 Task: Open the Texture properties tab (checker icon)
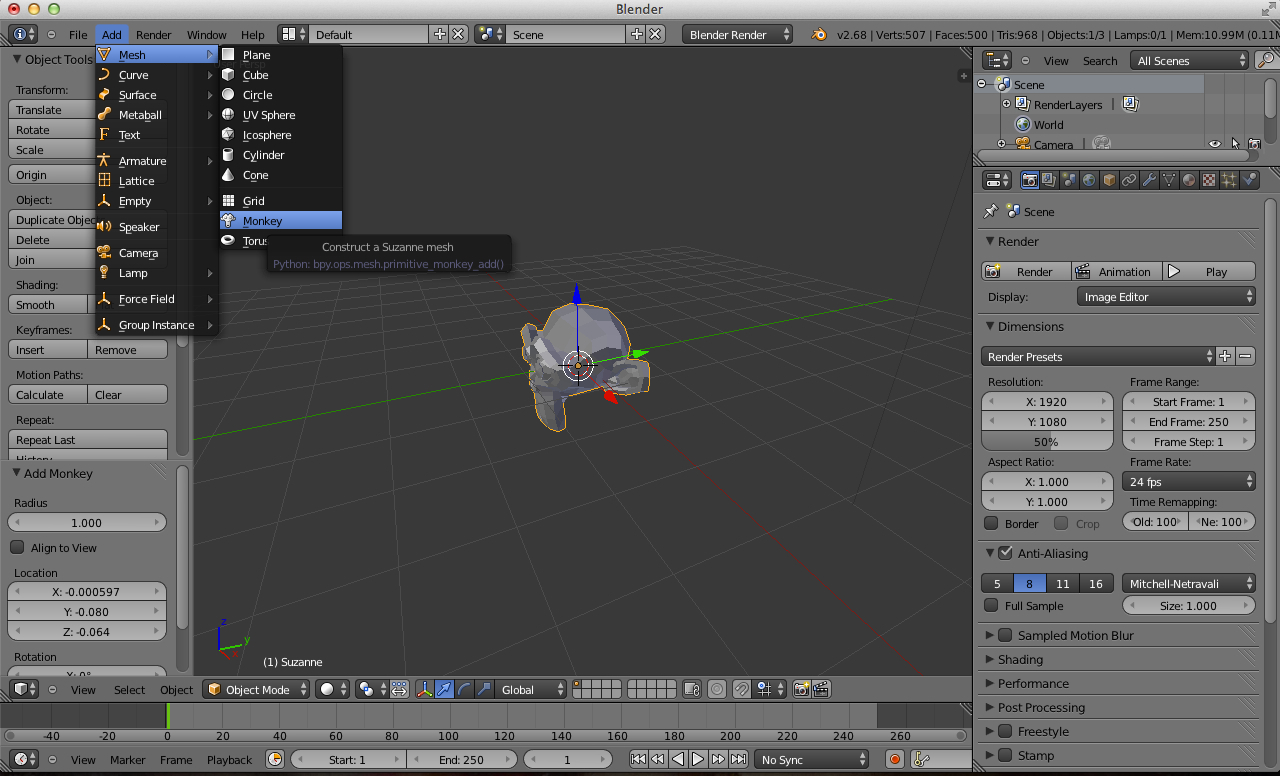coord(1209,180)
